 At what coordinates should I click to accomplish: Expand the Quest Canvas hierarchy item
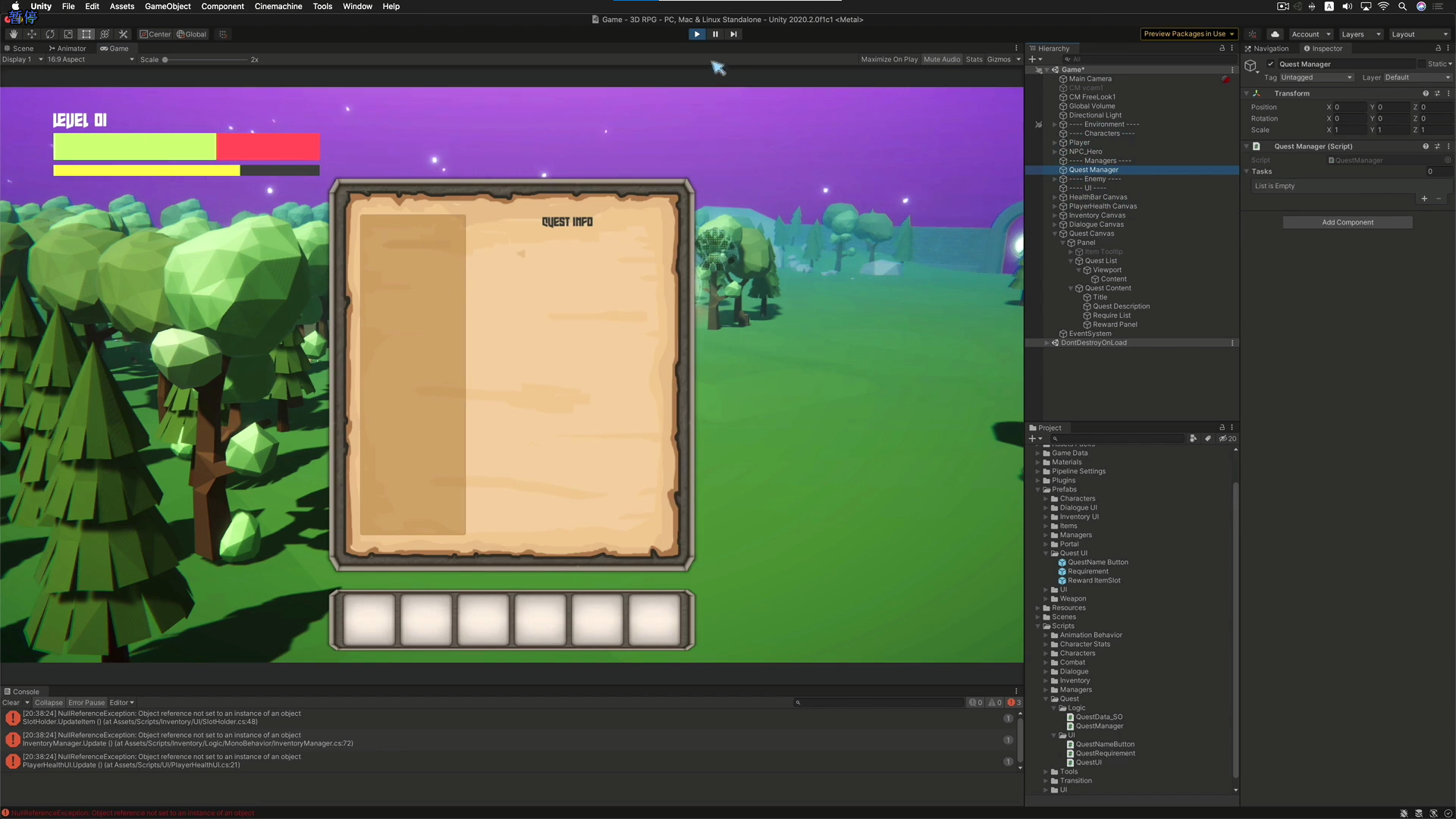[1055, 234]
